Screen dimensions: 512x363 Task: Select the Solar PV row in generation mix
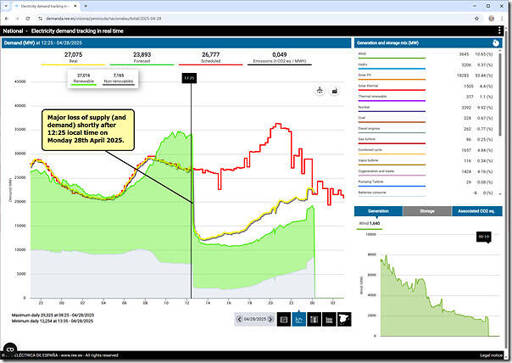tap(425, 76)
